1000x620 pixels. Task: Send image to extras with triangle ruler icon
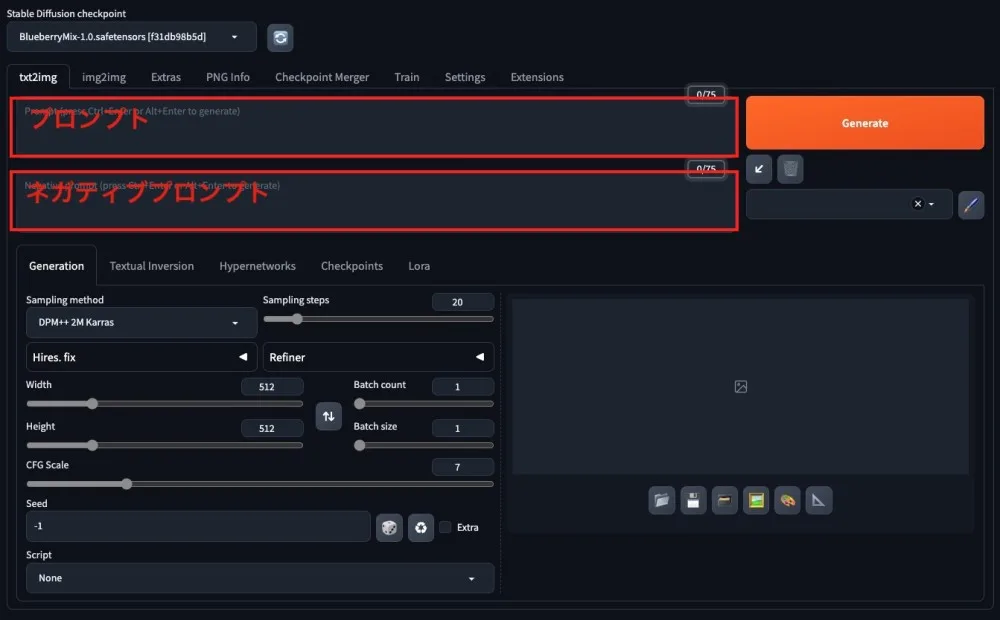(819, 501)
